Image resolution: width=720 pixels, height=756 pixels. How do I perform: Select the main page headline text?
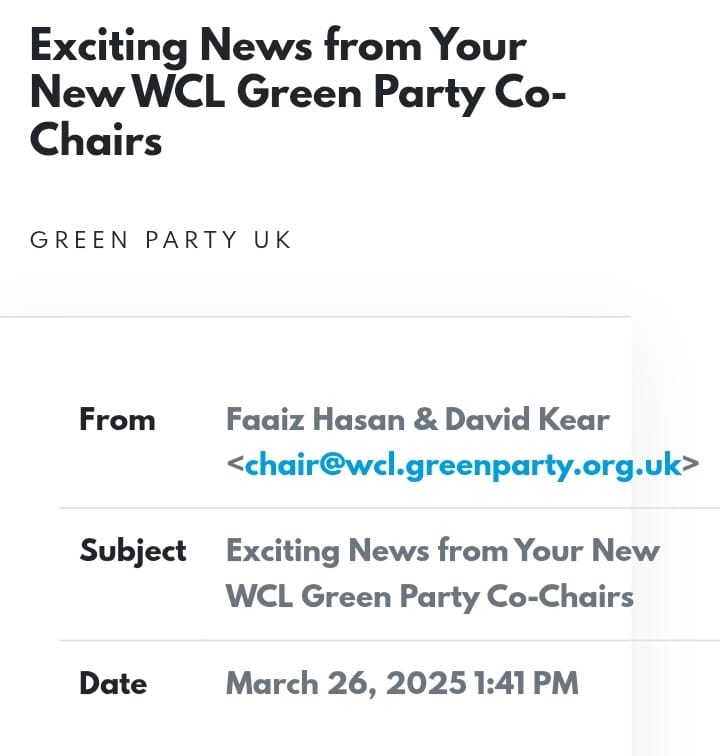point(298,92)
